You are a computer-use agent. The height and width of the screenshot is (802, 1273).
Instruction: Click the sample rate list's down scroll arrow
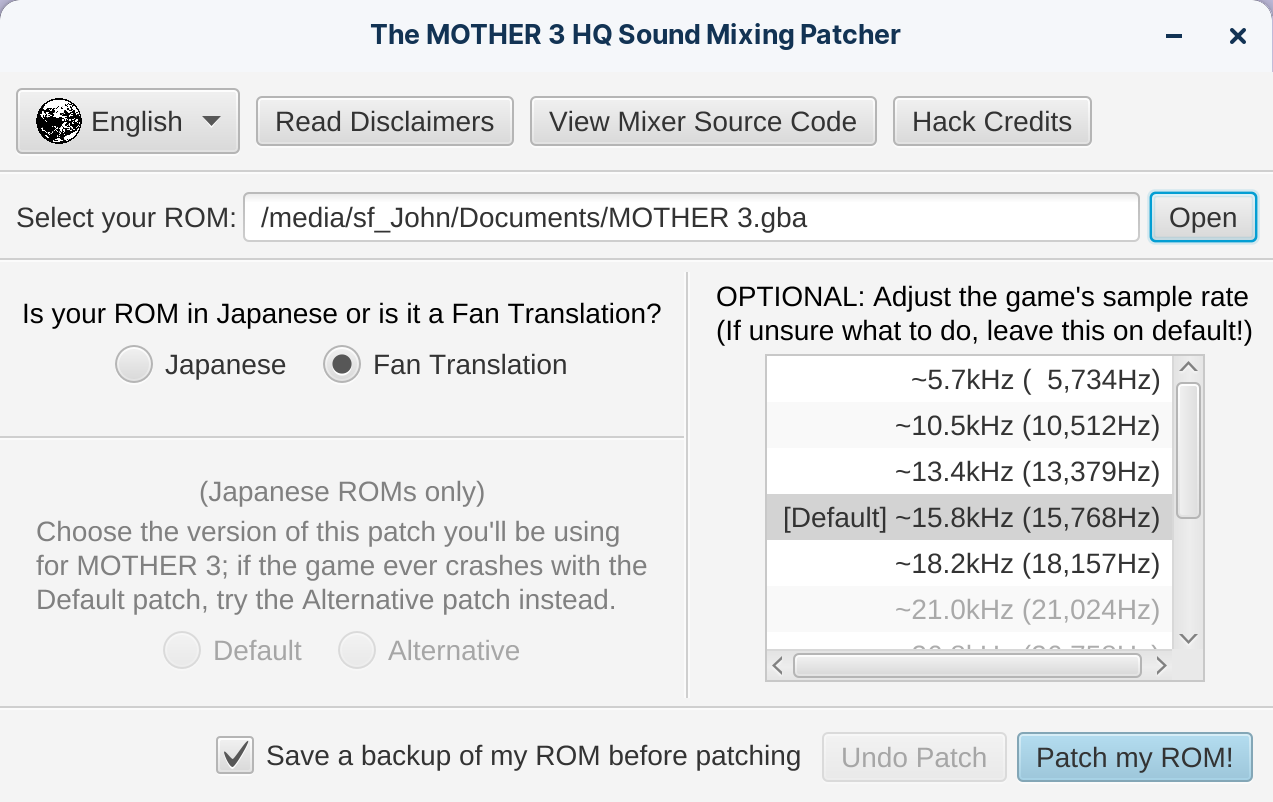tap(1188, 638)
